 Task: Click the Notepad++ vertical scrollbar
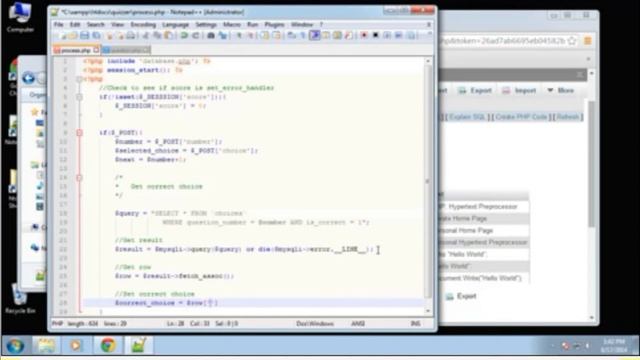(x=428, y=182)
